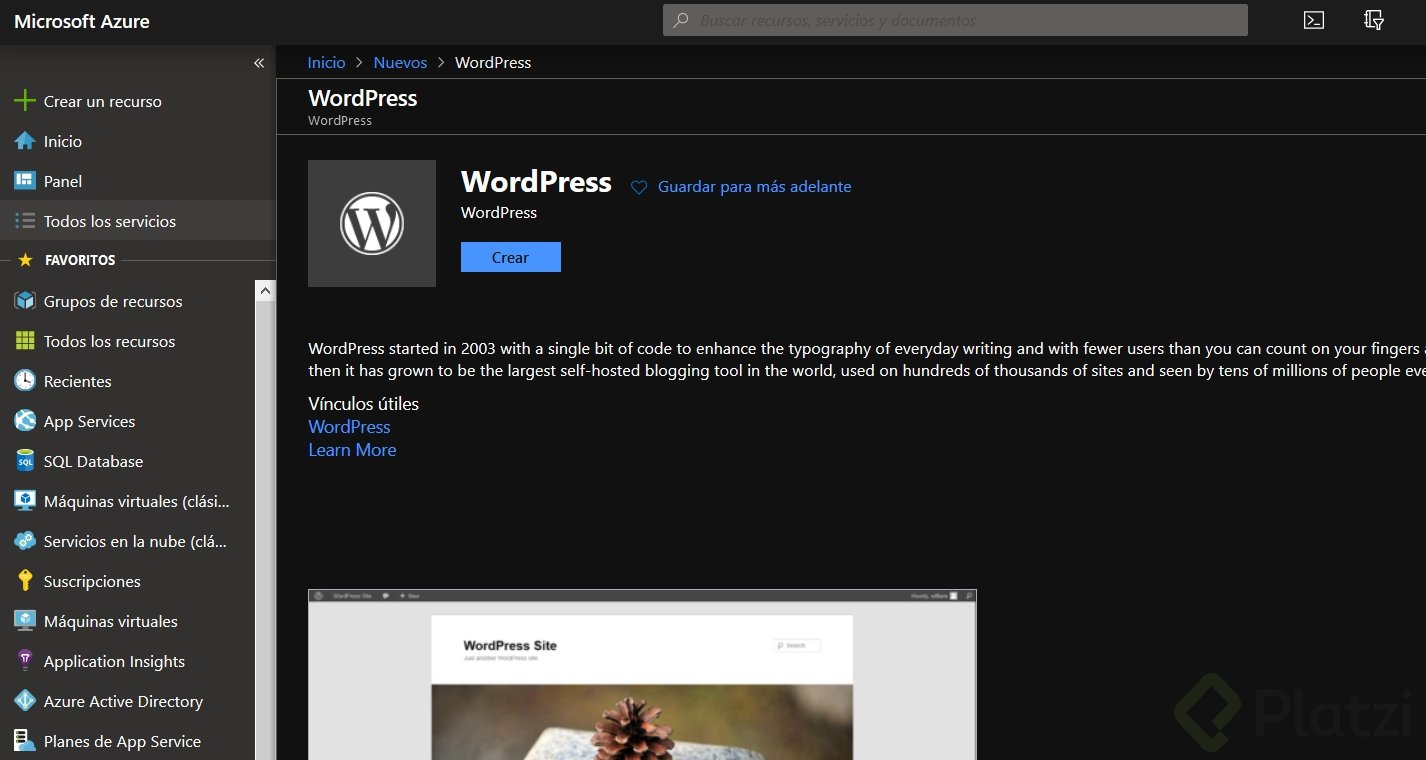Focus the Buscar recursos search field
The height and width of the screenshot is (760, 1426).
[955, 20]
